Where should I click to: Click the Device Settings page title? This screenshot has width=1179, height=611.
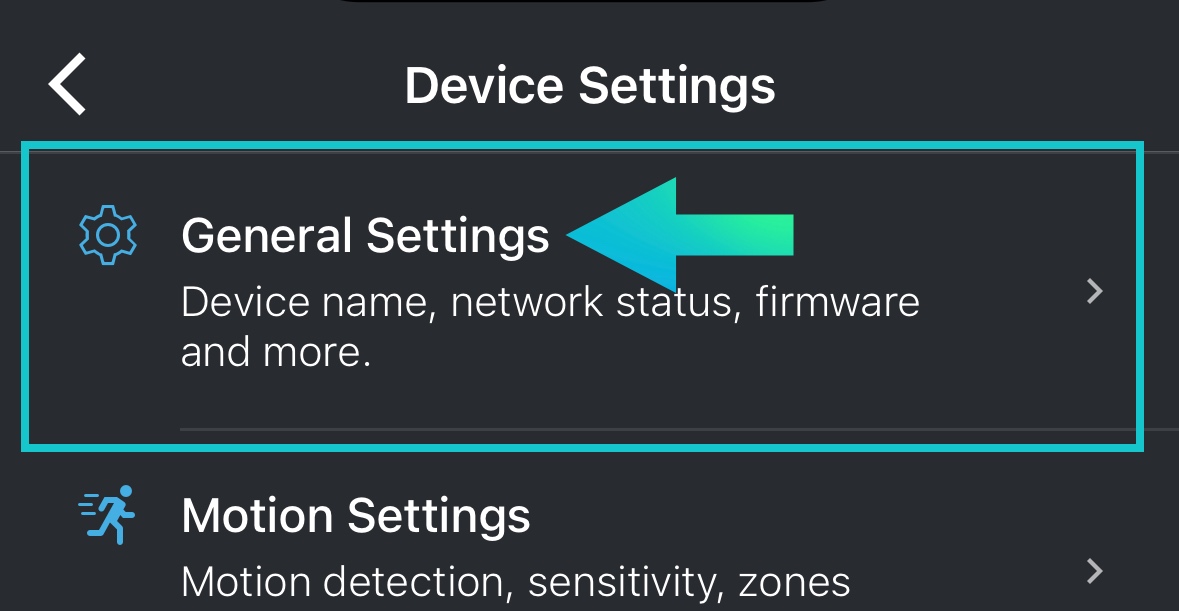pyautogui.click(x=590, y=85)
